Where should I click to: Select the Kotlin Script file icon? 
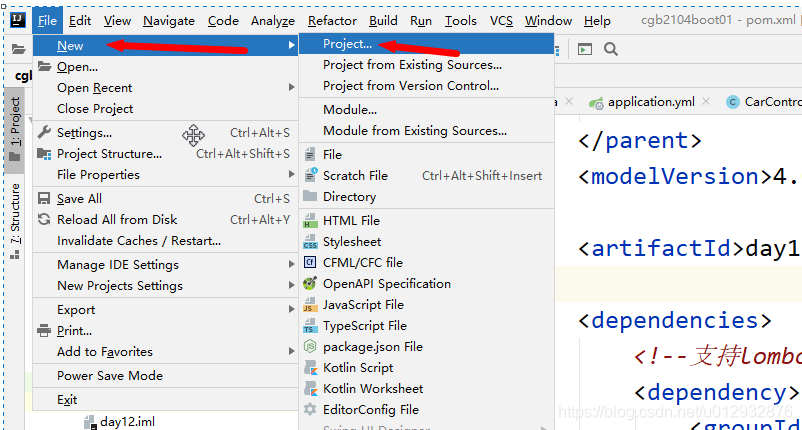pos(310,368)
